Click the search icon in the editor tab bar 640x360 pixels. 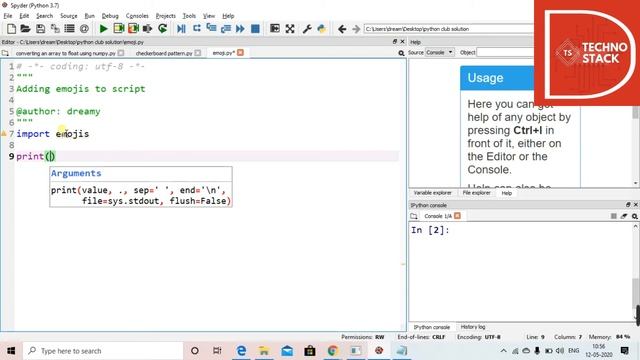[401, 53]
